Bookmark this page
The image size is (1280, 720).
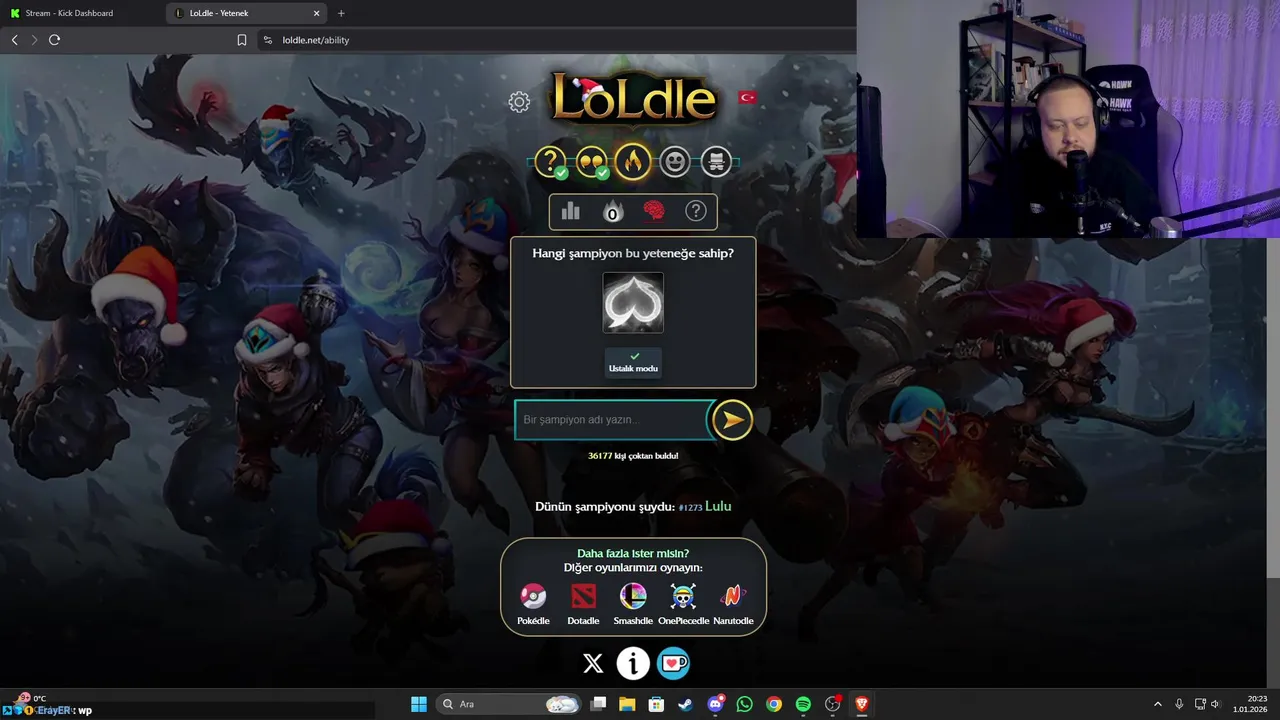point(241,40)
